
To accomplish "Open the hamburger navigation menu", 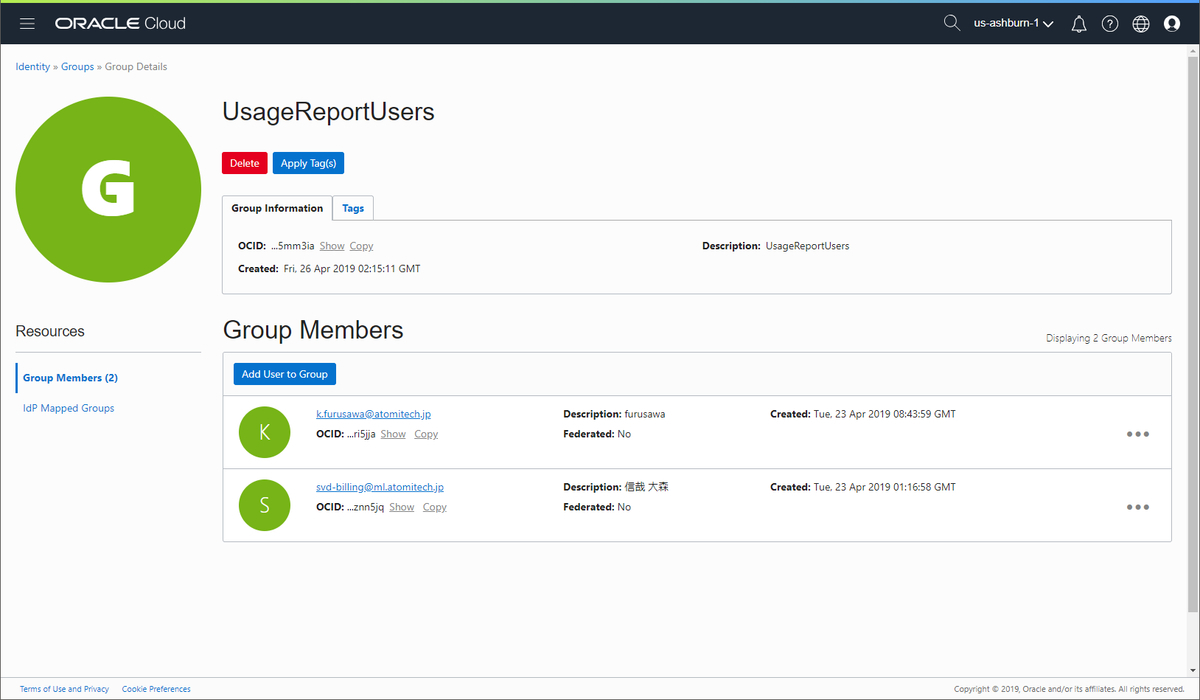I will point(27,23).
